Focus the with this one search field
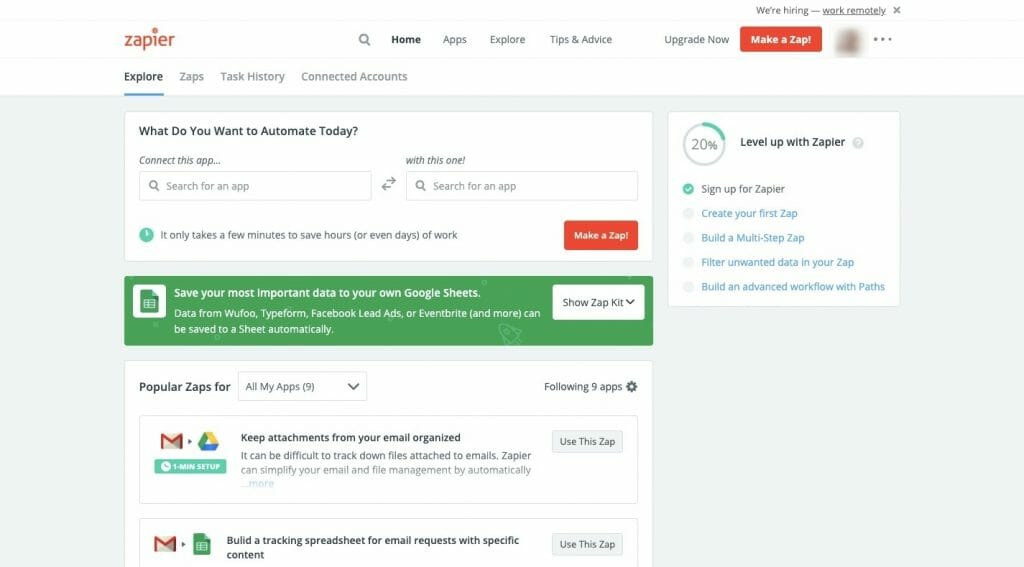This screenshot has height=567, width=1024. (522, 186)
